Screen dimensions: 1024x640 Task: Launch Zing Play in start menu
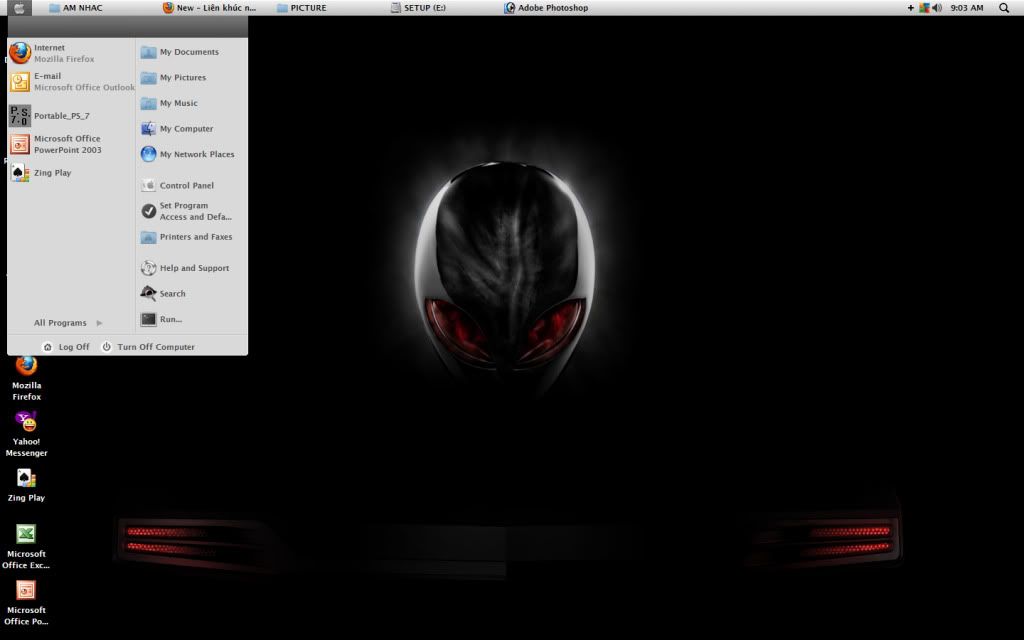pyautogui.click(x=71, y=172)
